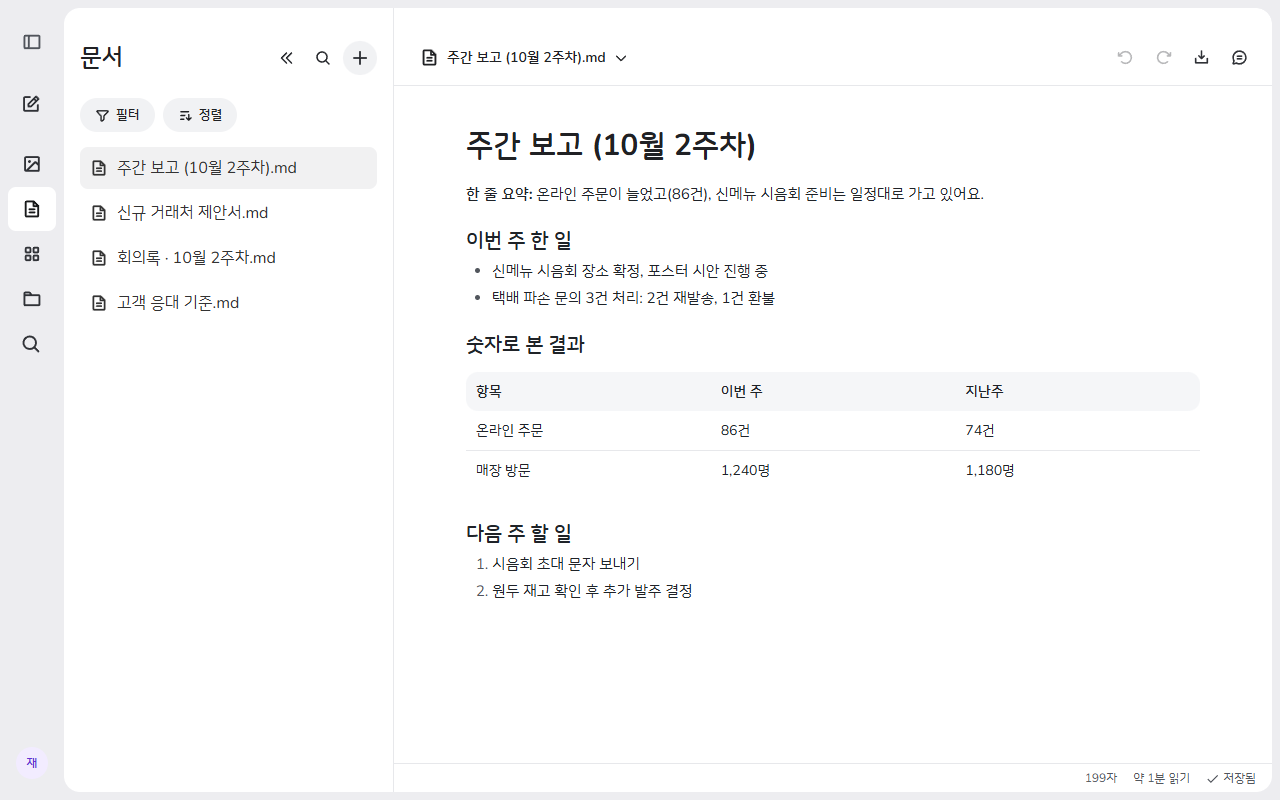
Task: Open 고객 응대 기준.md
Action: click(x=228, y=303)
